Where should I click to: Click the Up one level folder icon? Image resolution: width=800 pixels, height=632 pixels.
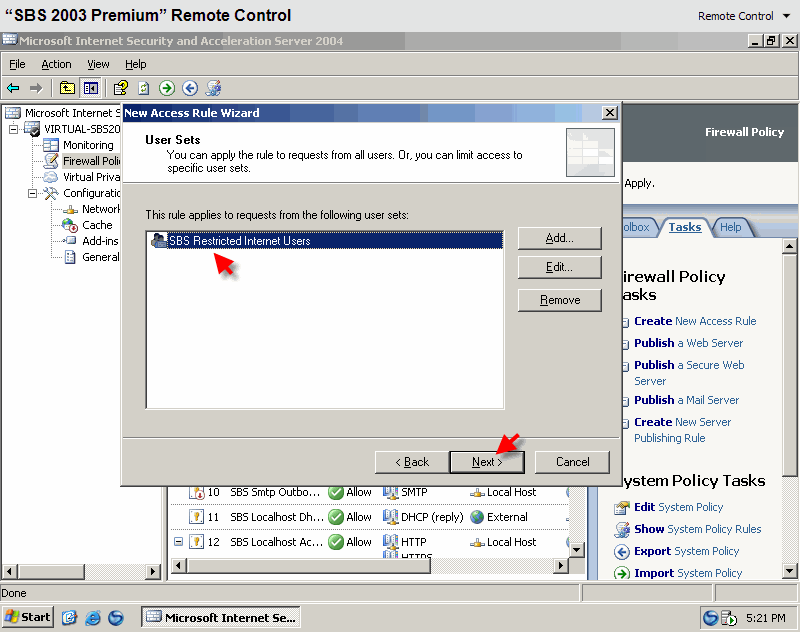pyautogui.click(x=67, y=88)
